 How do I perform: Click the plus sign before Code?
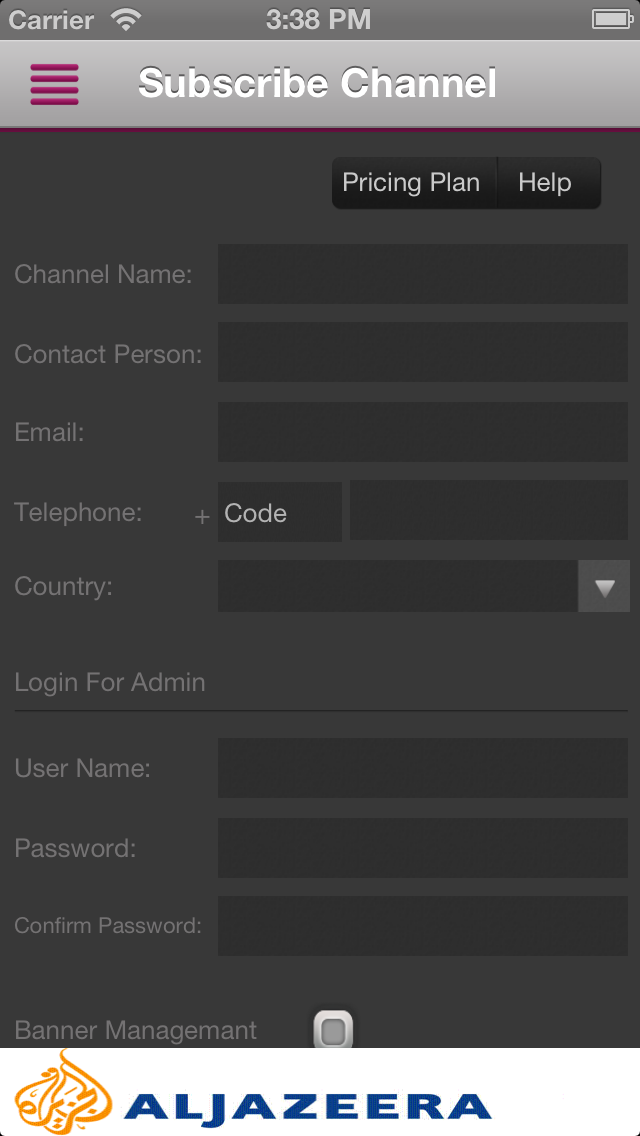[202, 517]
